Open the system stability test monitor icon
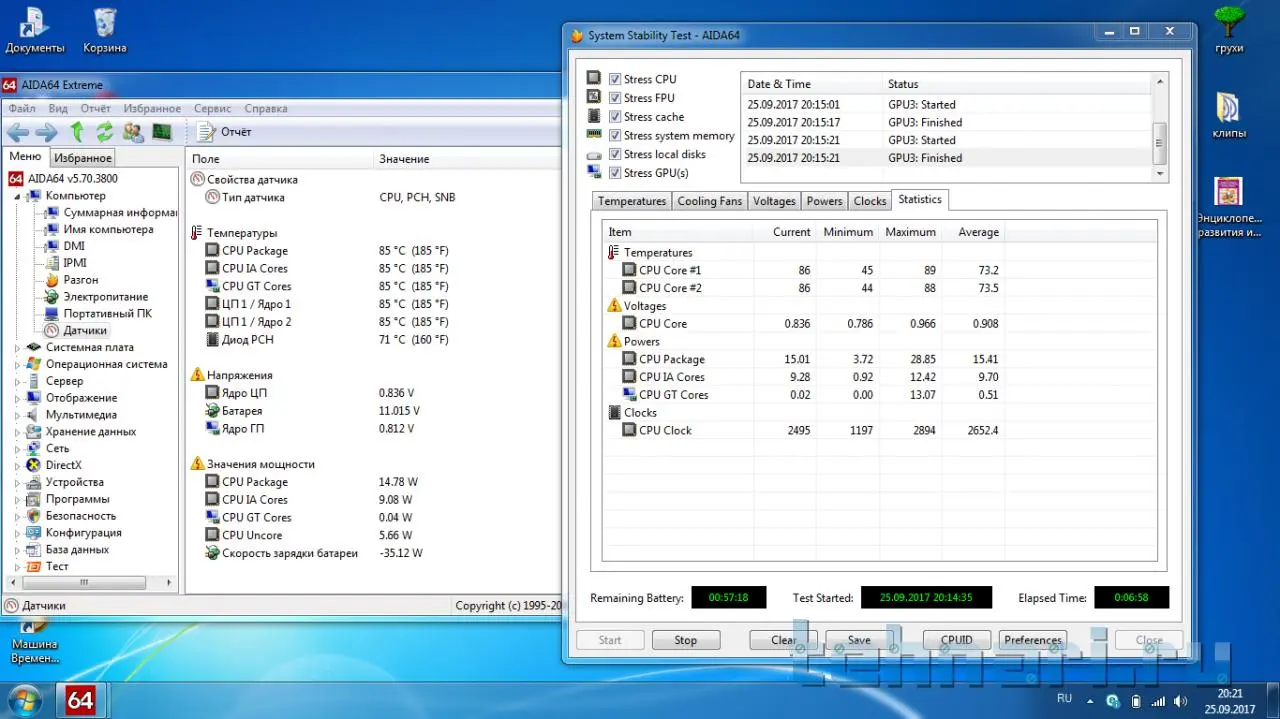 click(x=161, y=132)
